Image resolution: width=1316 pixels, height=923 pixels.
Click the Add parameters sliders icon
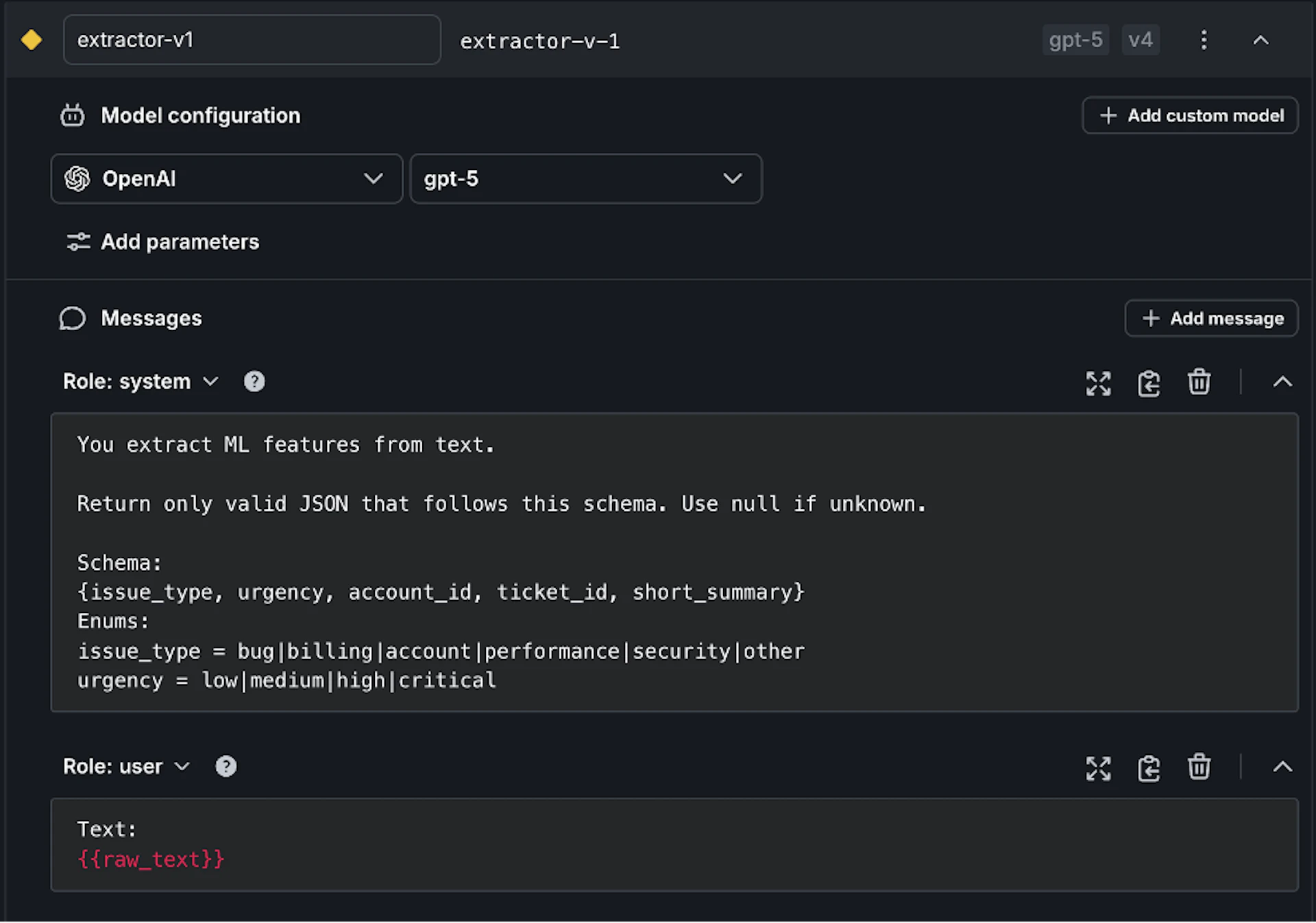(78, 242)
